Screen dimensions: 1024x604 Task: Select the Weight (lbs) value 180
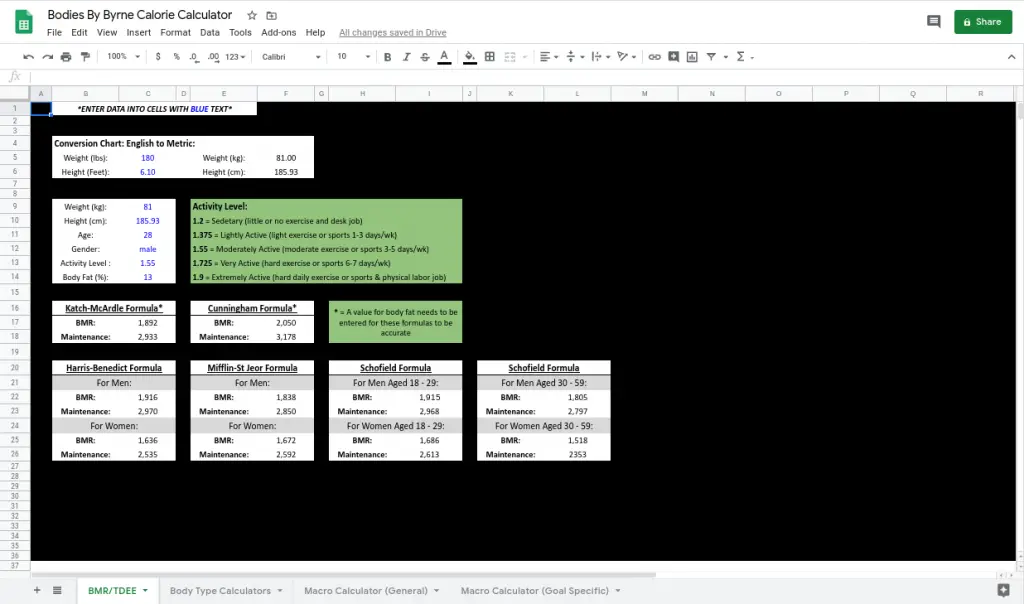tap(148, 158)
